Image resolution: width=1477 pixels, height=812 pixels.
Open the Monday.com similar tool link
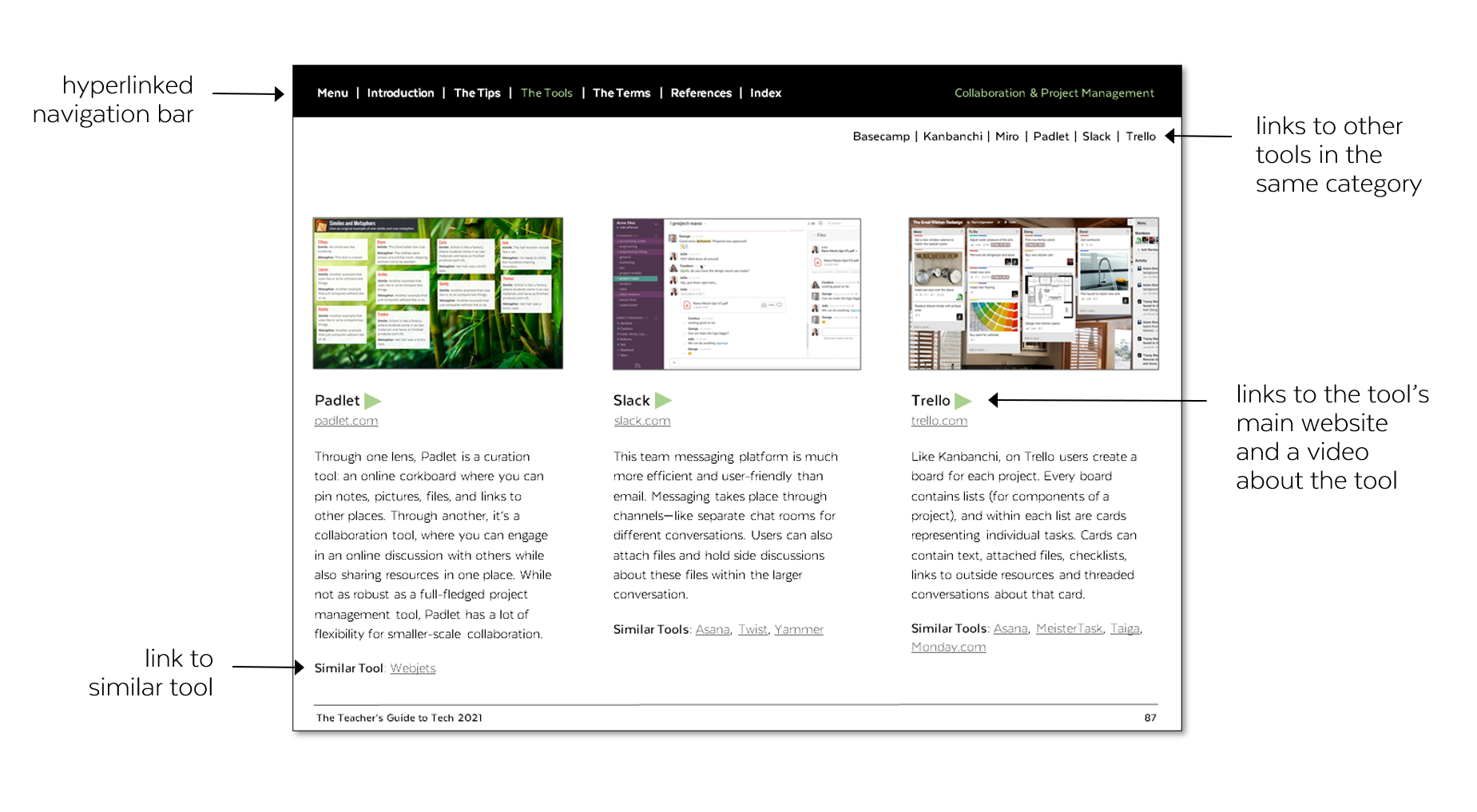(948, 647)
